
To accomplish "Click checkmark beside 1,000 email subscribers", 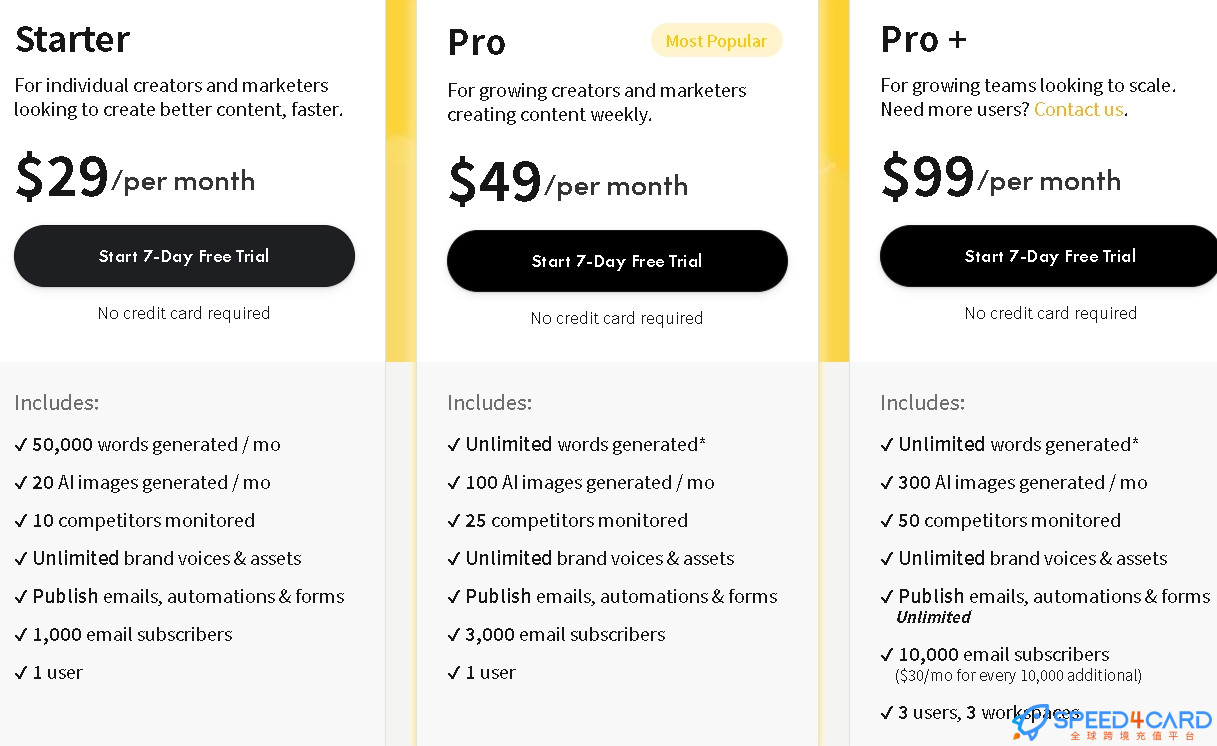I will click(21, 635).
